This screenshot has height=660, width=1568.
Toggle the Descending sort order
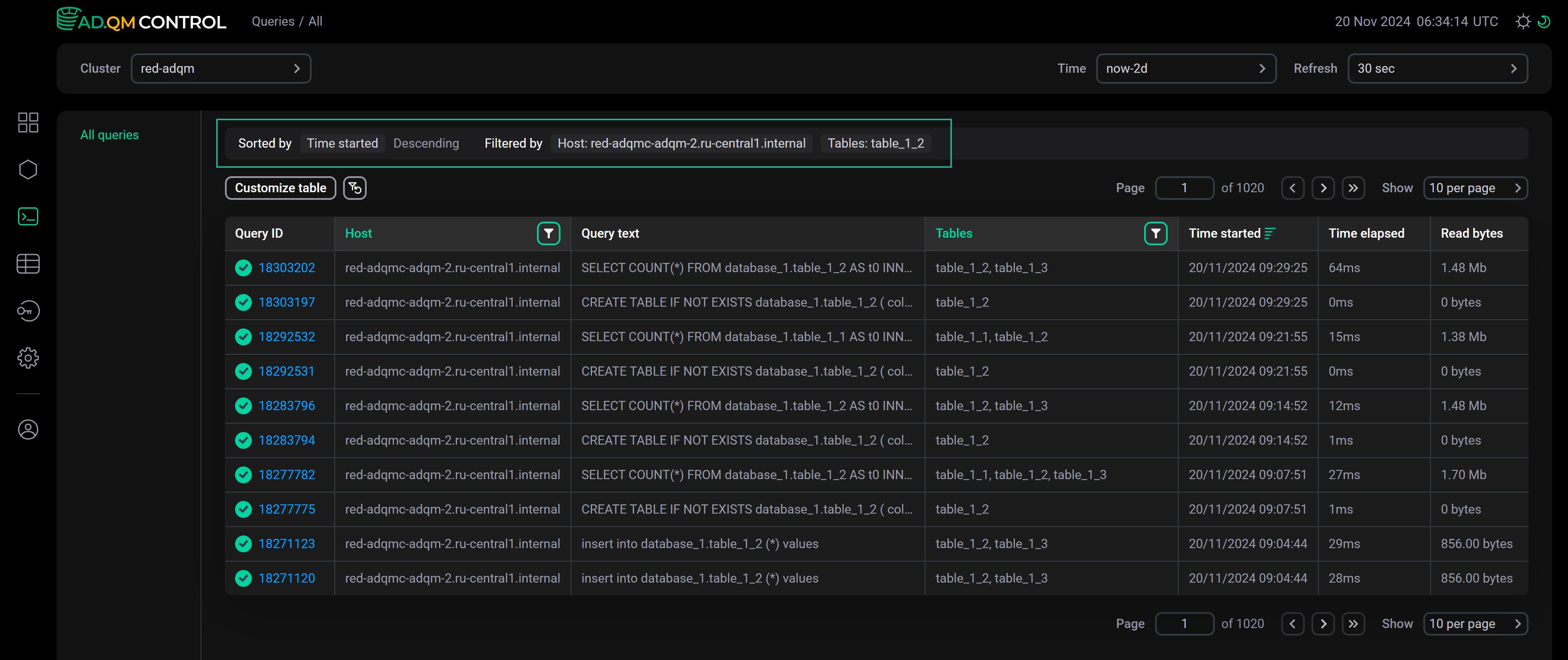[x=426, y=143]
